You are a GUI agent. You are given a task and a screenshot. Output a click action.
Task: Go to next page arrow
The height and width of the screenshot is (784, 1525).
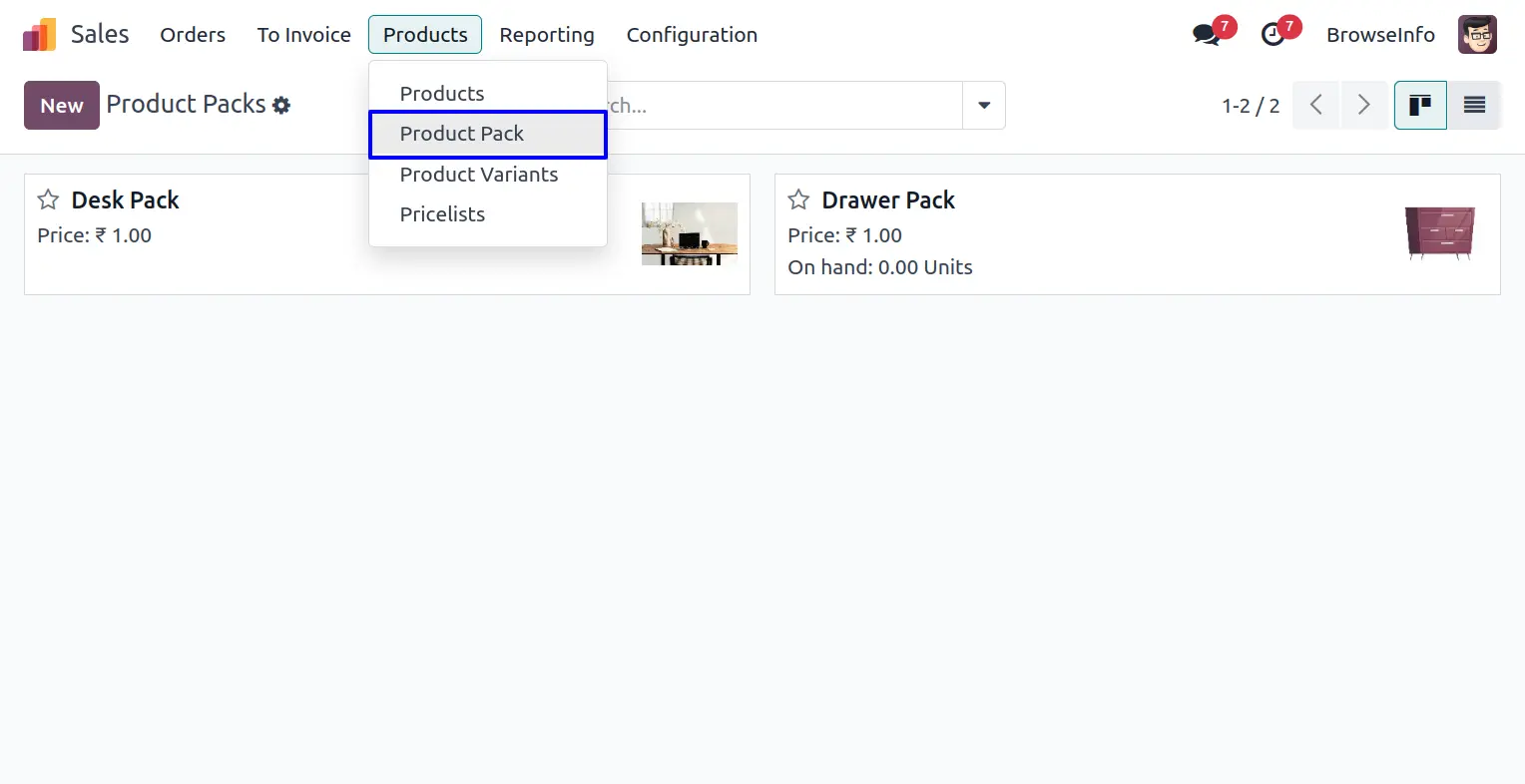point(1363,105)
